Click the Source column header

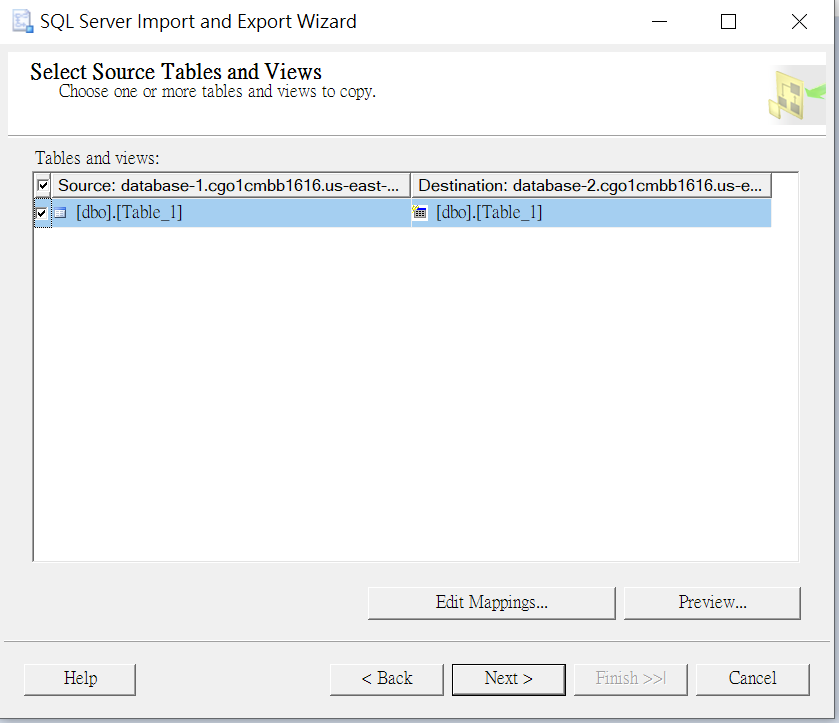pyautogui.click(x=231, y=185)
